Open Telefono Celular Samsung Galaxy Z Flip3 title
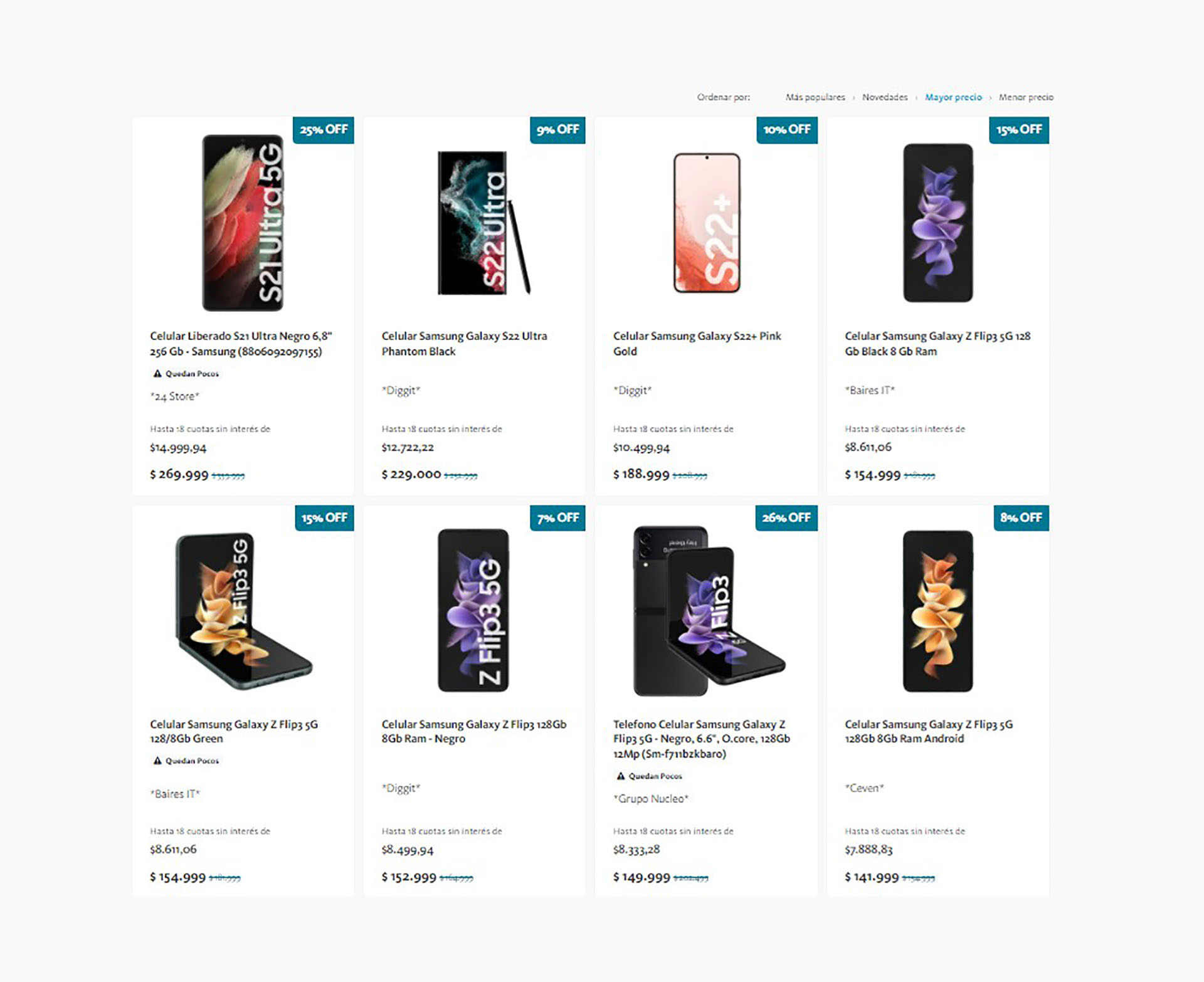 click(x=701, y=739)
